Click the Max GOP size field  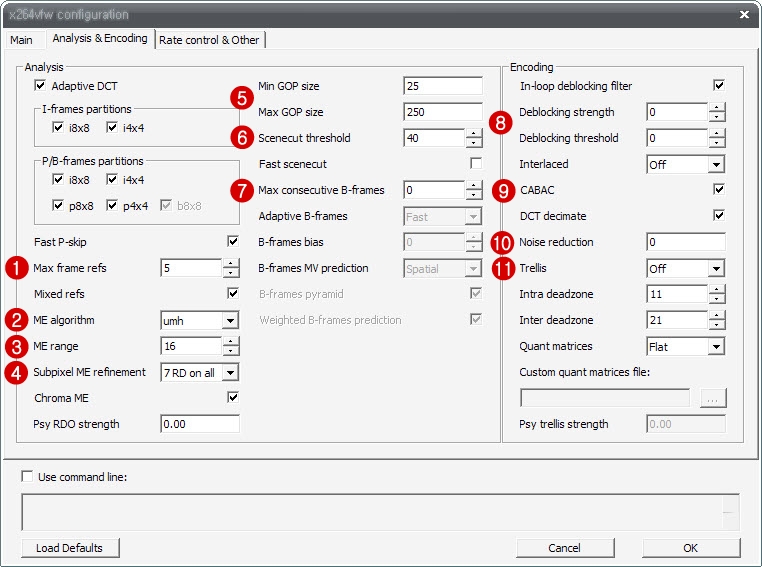click(x=443, y=112)
